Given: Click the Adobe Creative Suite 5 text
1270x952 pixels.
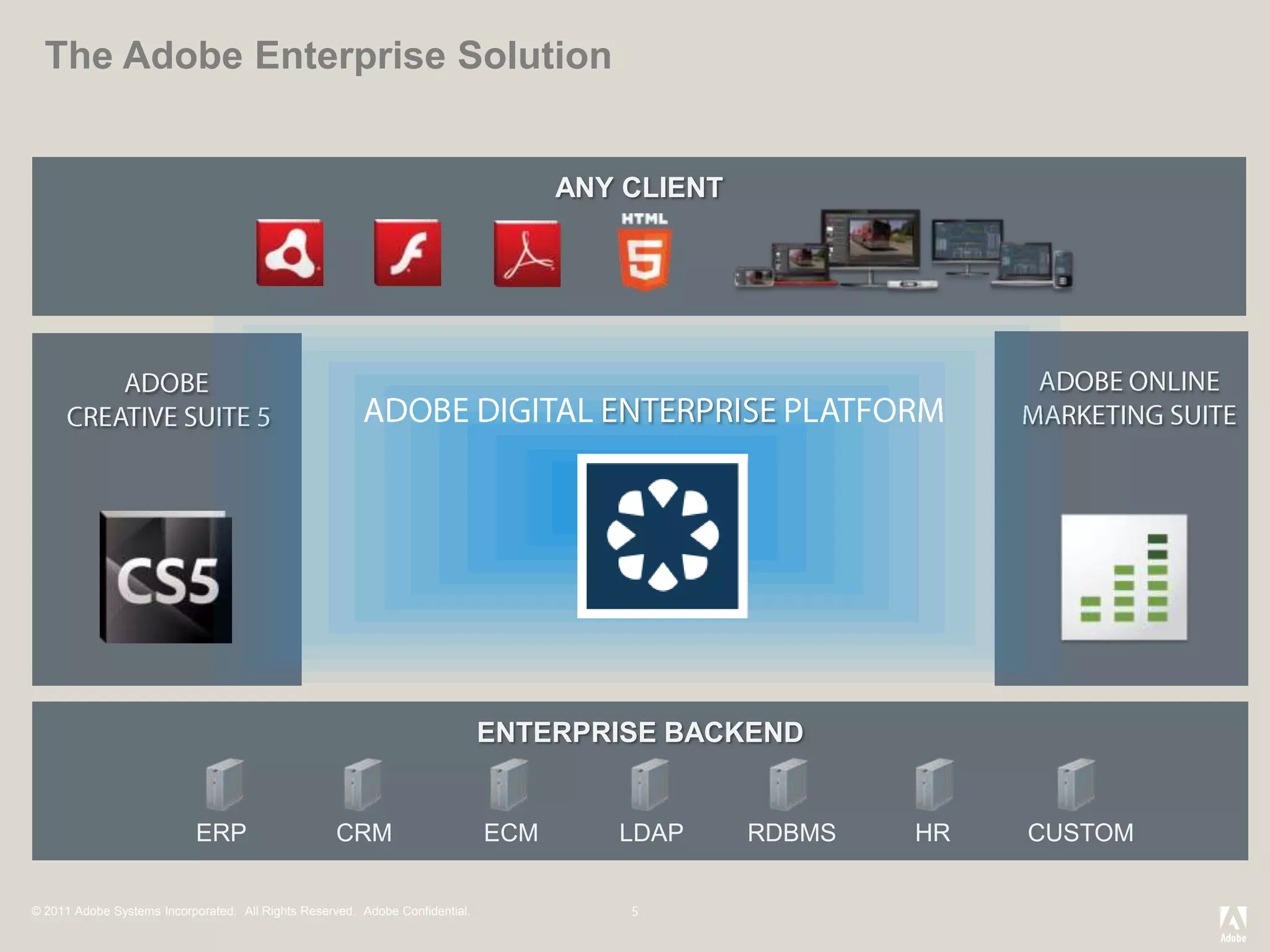Looking at the screenshot, I should click(168, 400).
